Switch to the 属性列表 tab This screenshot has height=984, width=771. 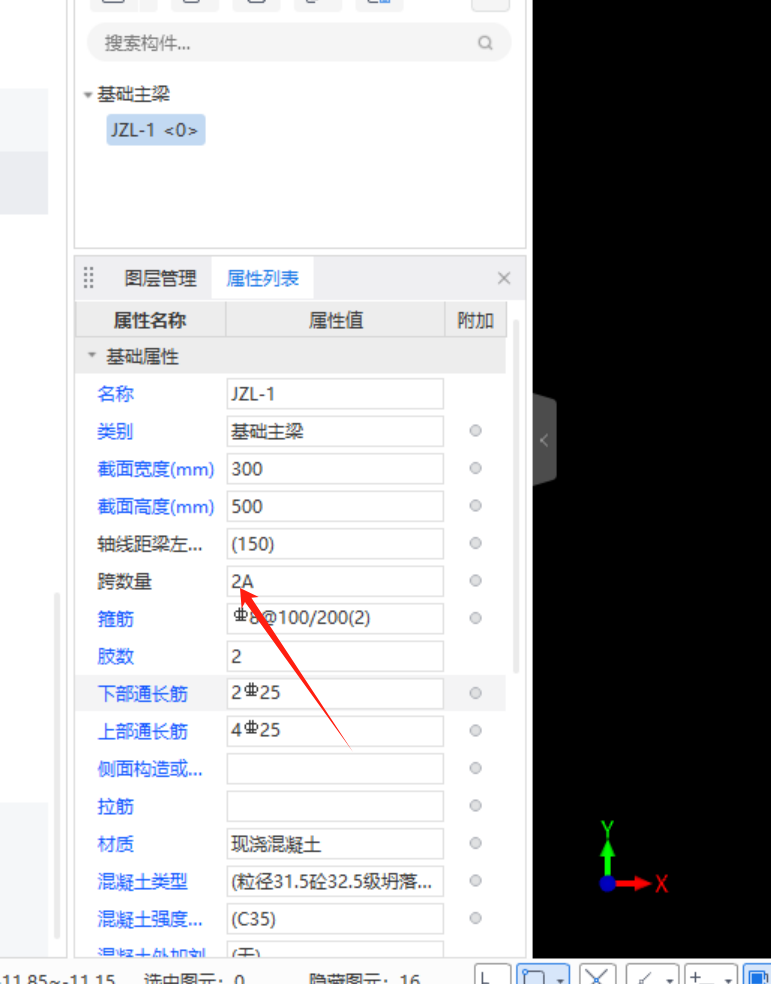263,278
